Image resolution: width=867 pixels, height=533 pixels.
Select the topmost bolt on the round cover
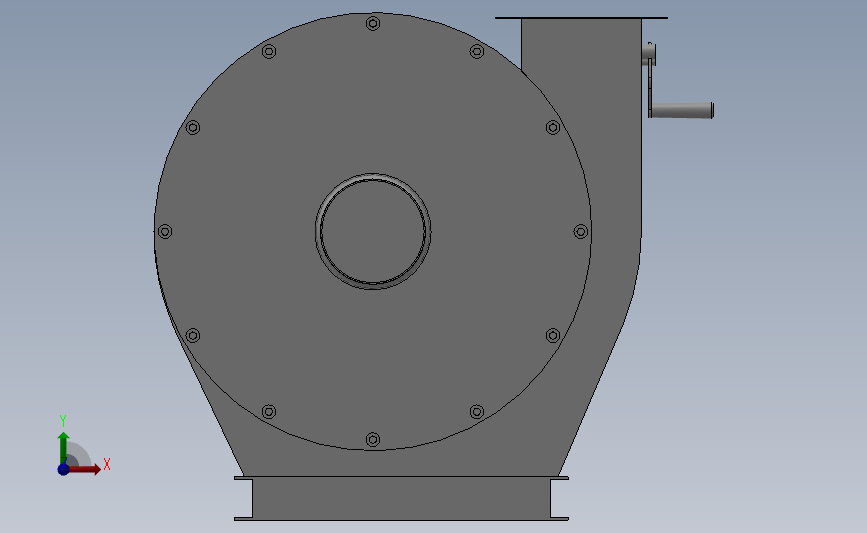pyautogui.click(x=373, y=23)
